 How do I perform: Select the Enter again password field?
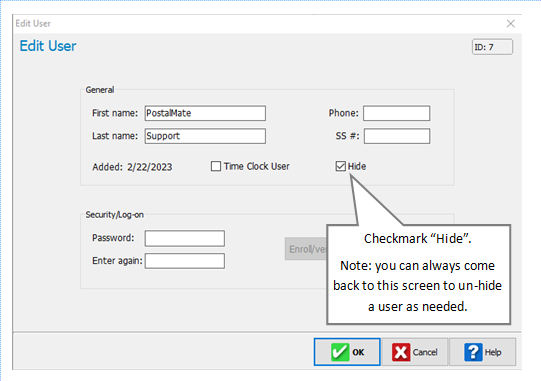click(x=185, y=261)
